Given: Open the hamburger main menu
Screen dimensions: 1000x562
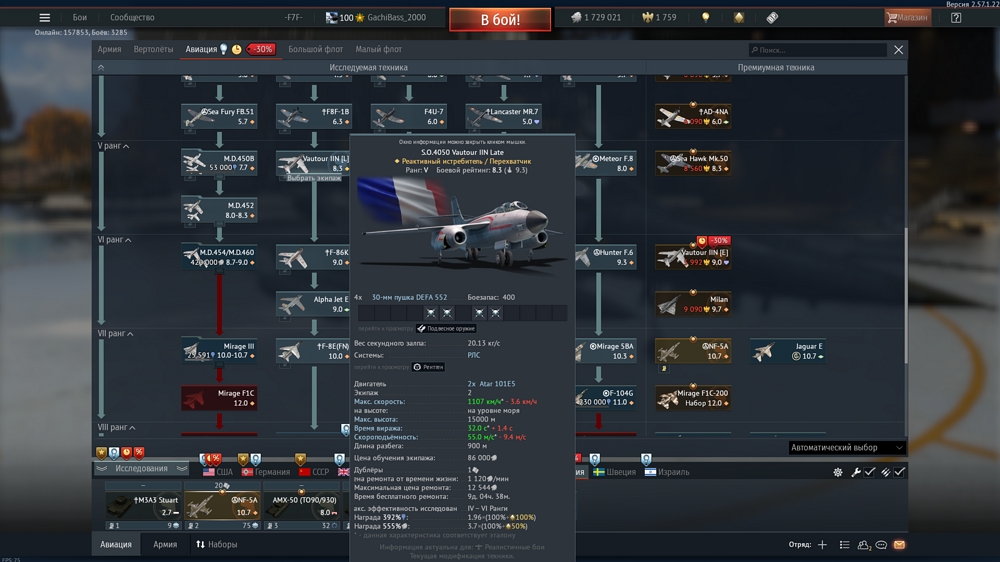Looking at the screenshot, I should tap(44, 17).
